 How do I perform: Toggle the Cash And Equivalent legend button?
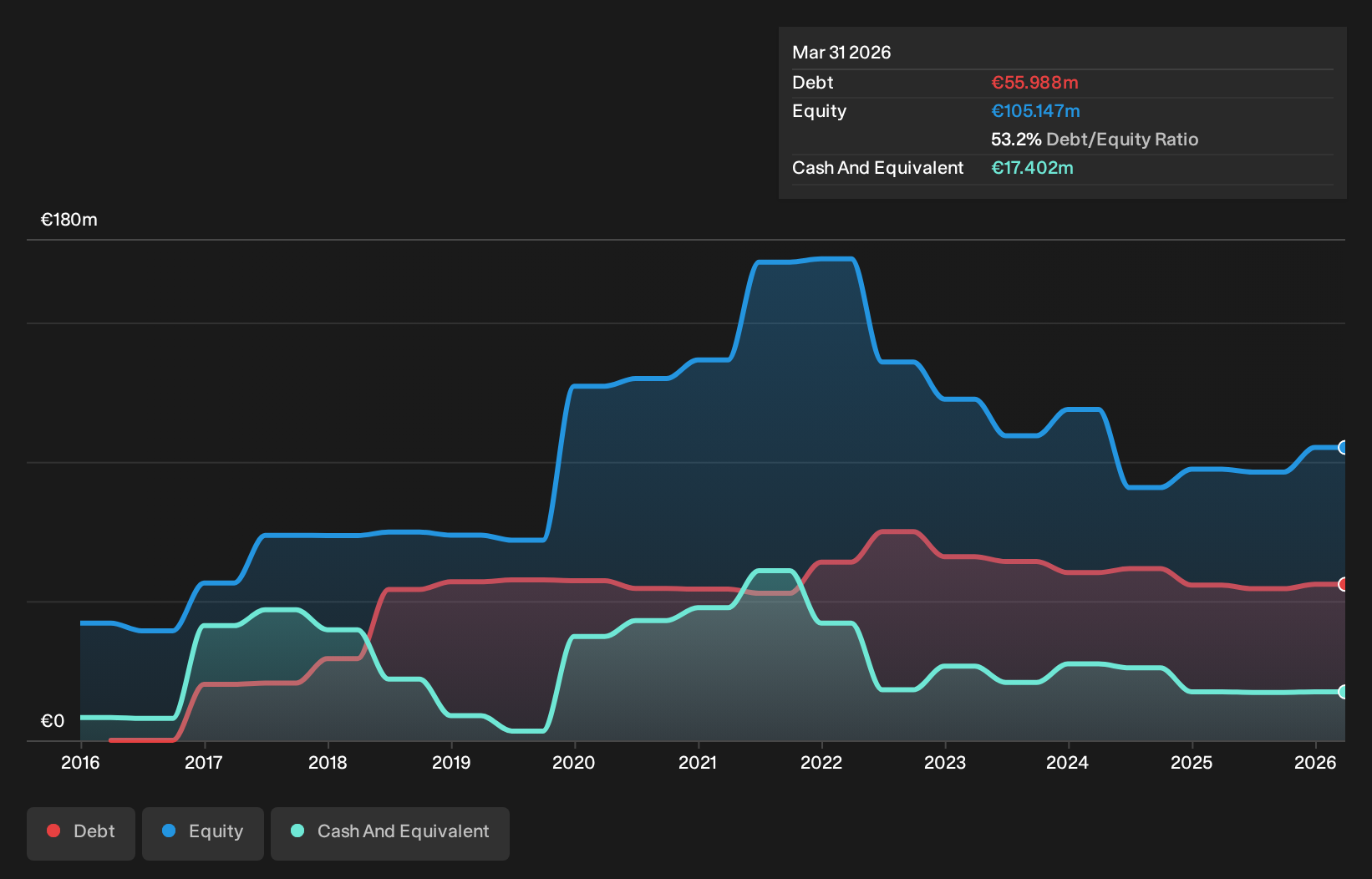click(x=390, y=833)
